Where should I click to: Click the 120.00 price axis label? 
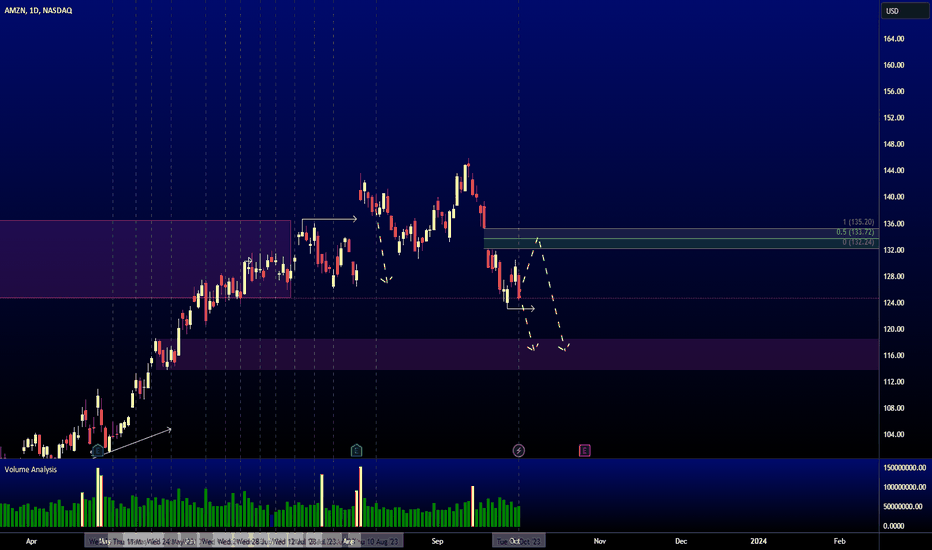pos(893,329)
